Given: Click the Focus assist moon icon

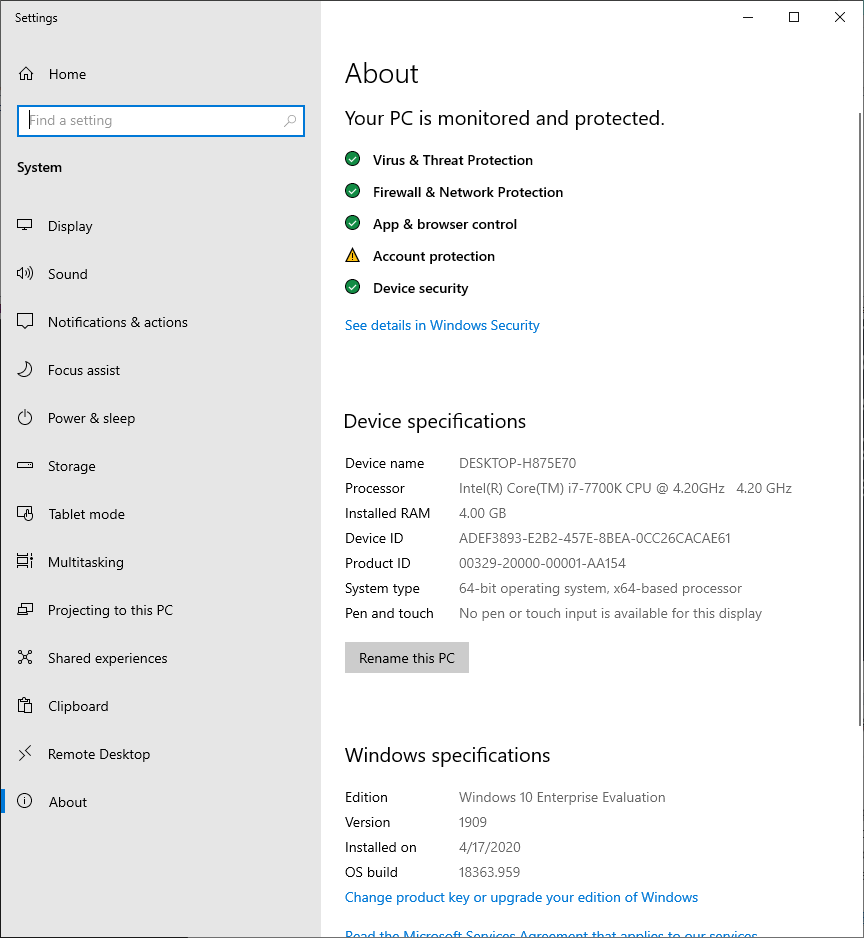Looking at the screenshot, I should [26, 370].
